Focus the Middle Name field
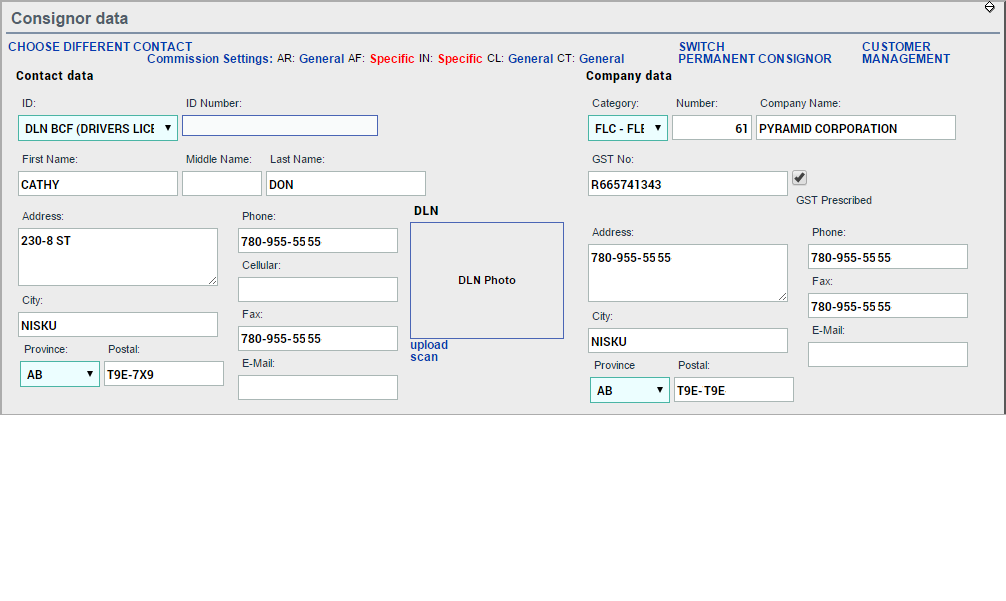1006x601 pixels. 222,184
